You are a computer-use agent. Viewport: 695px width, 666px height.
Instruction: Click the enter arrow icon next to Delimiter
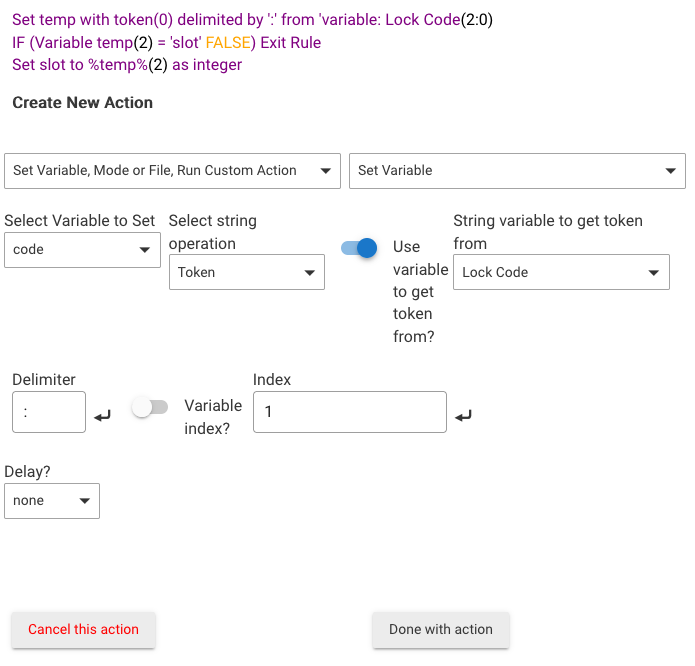[x=102, y=416]
